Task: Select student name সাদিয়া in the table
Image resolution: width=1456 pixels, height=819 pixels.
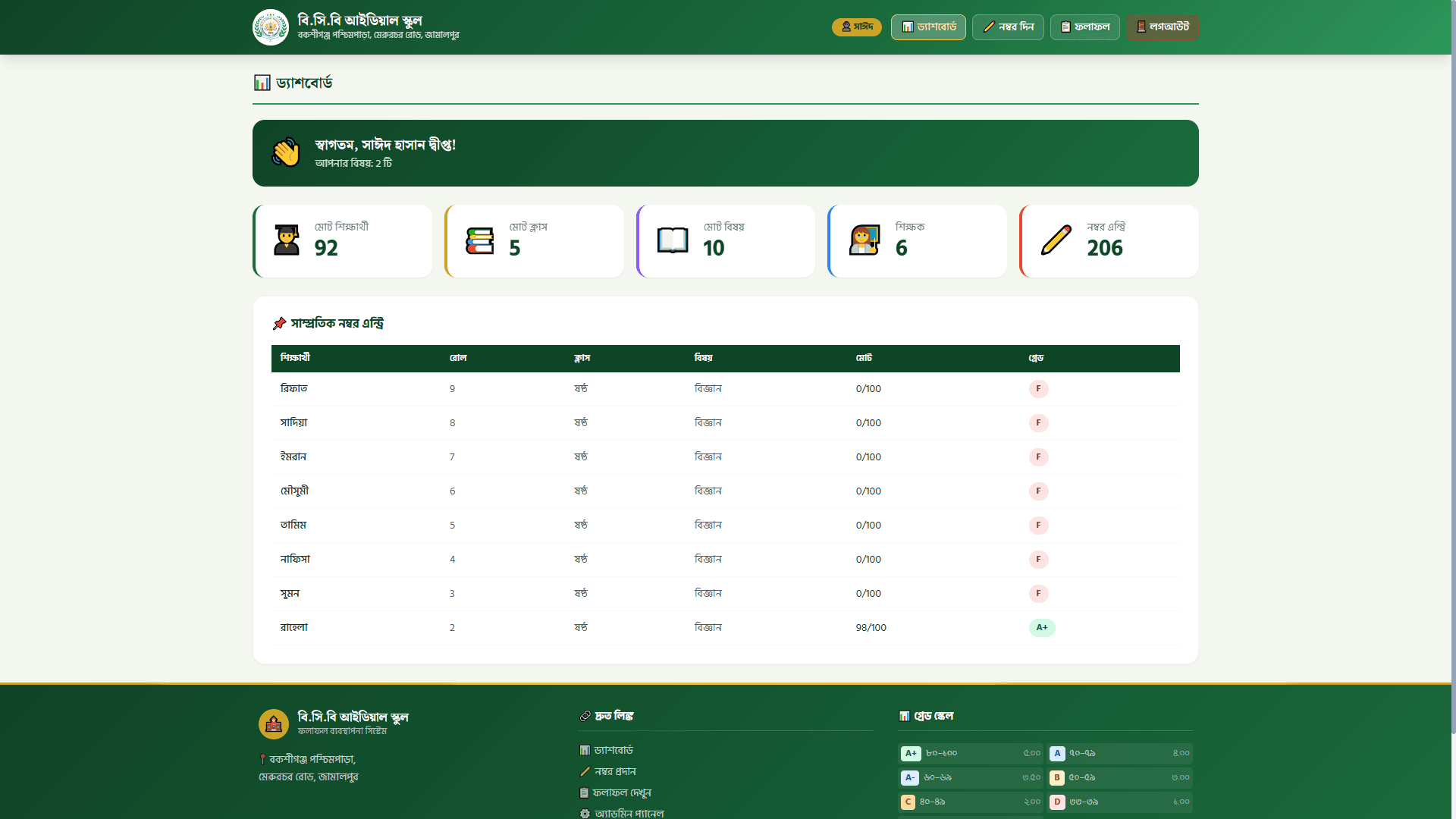Action: click(x=293, y=422)
